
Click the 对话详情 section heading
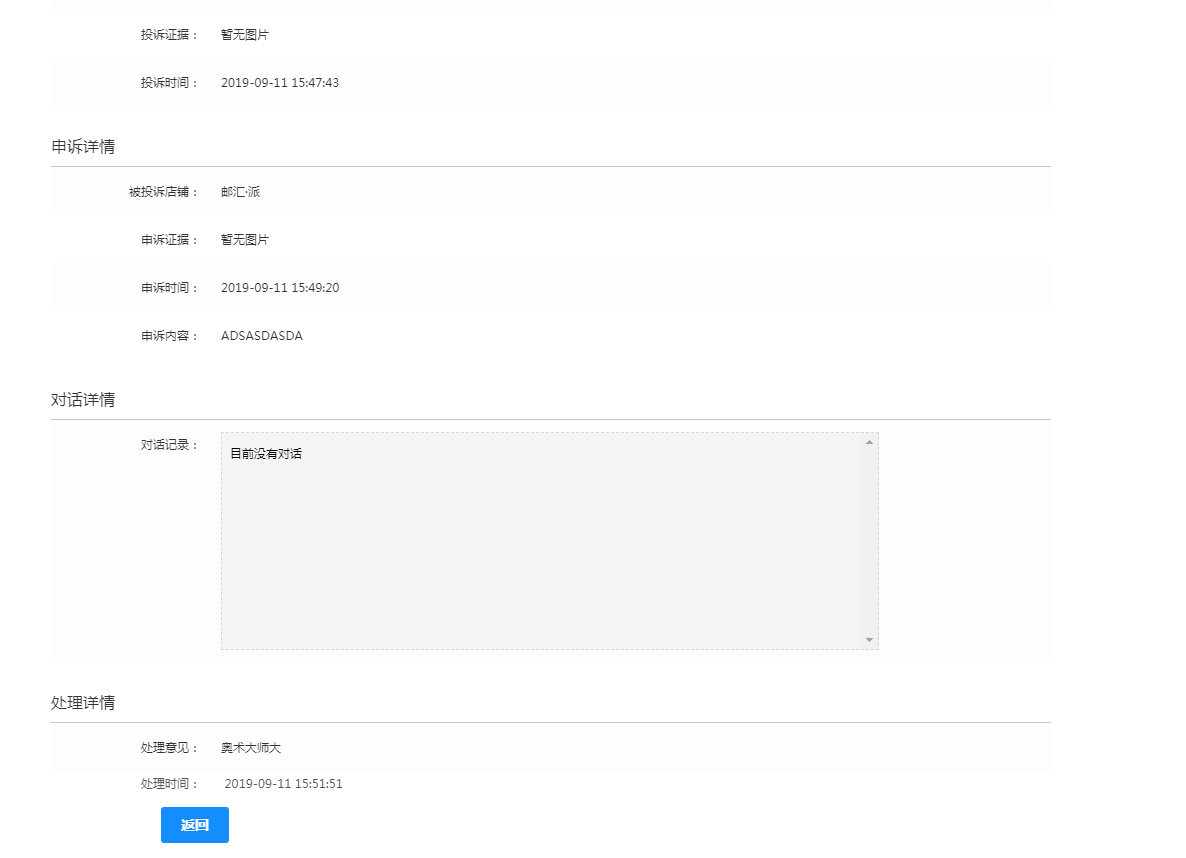pyautogui.click(x=83, y=400)
